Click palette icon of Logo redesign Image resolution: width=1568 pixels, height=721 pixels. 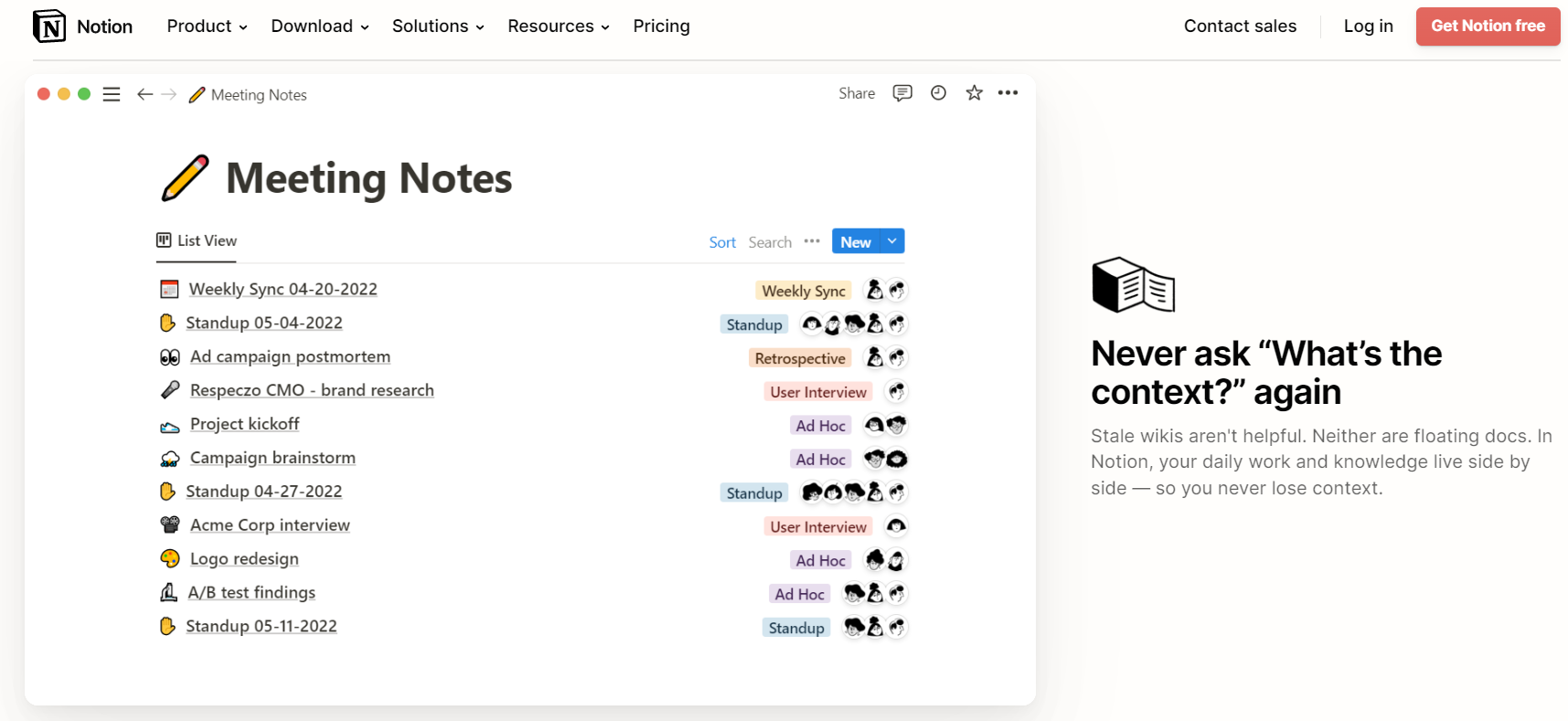pos(170,558)
